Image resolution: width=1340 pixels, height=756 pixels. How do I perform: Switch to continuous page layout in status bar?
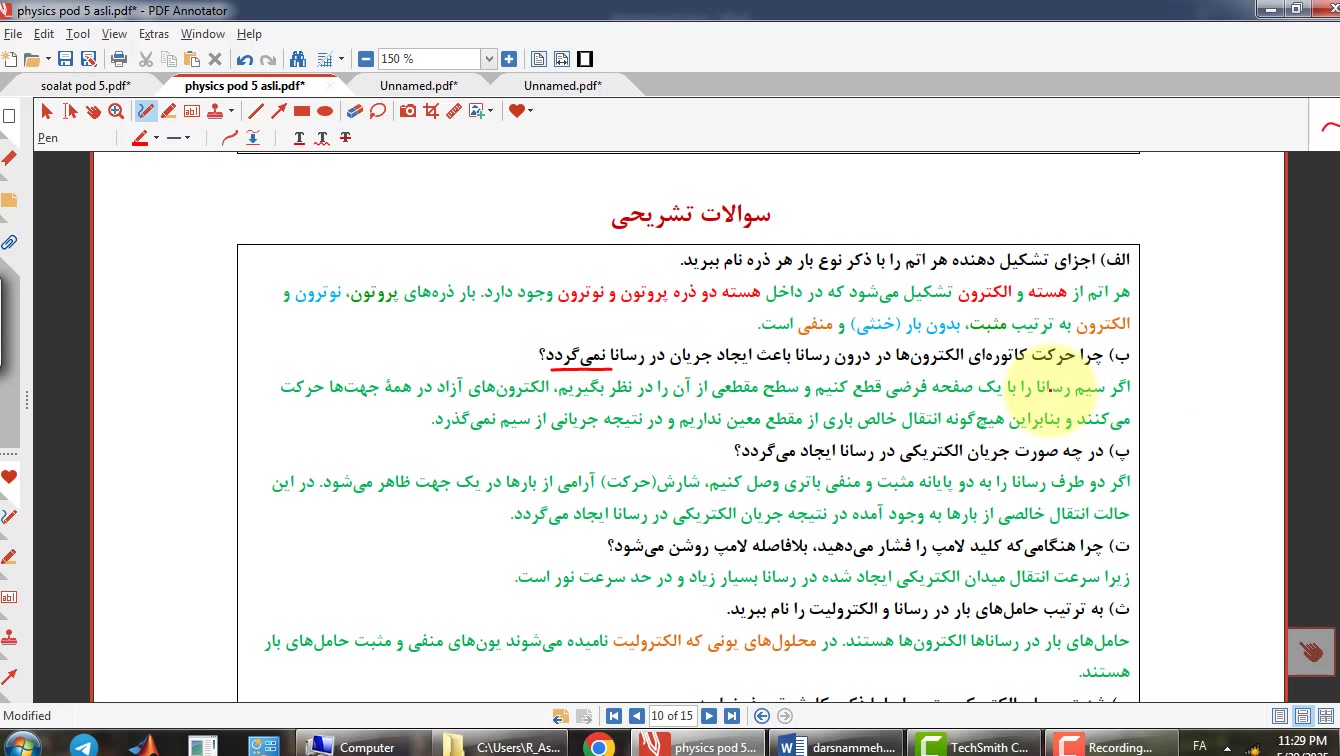pyautogui.click(x=1302, y=716)
